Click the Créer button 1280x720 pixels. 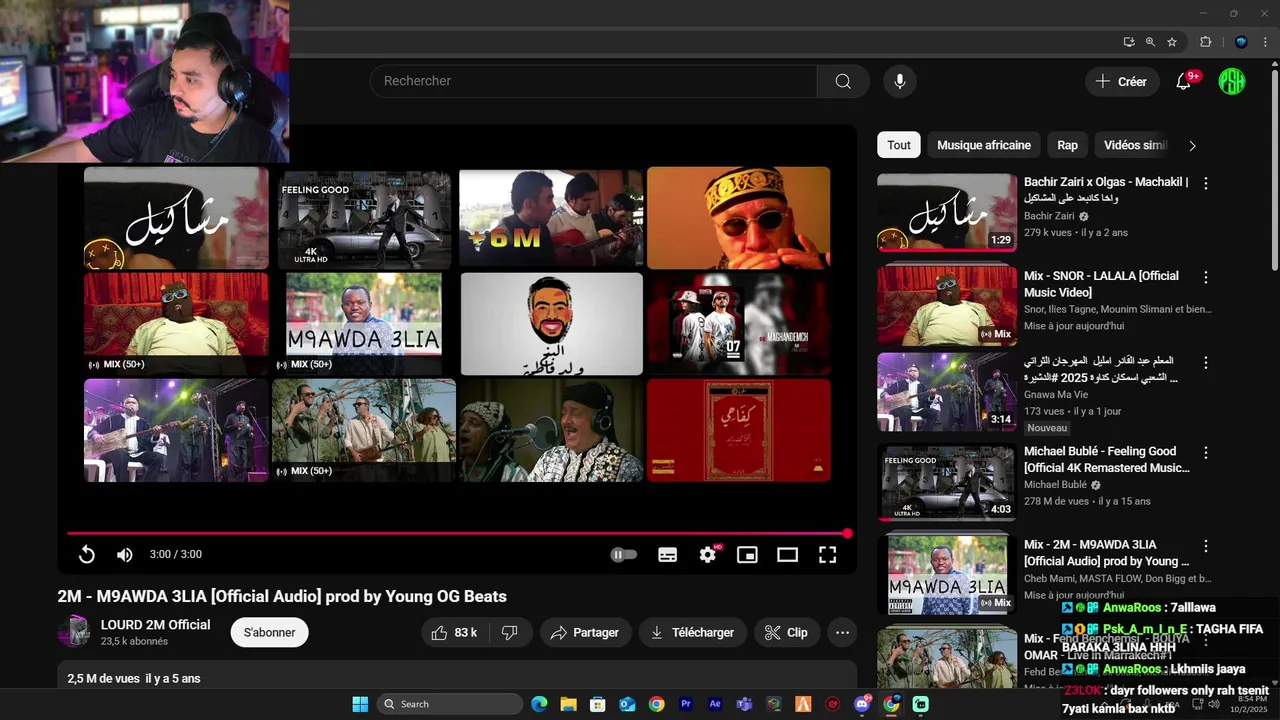1121,82
